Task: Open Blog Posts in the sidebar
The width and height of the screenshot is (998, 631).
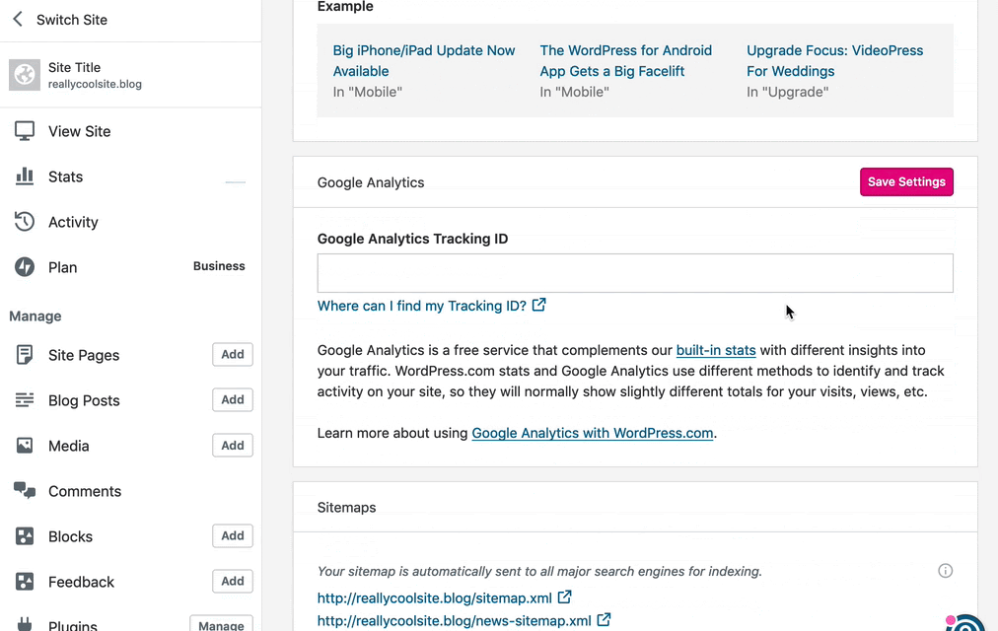Action: [x=83, y=400]
